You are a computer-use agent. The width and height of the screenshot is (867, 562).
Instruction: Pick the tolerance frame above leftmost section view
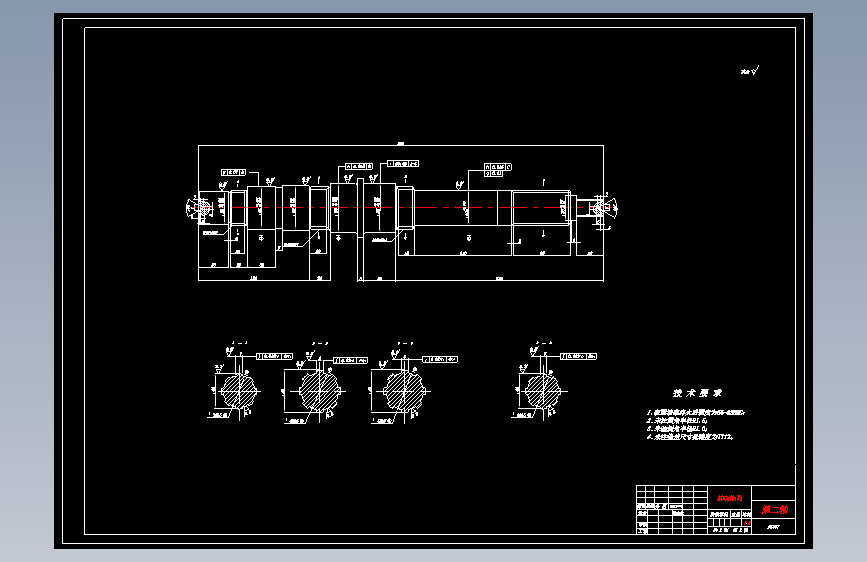[274, 356]
